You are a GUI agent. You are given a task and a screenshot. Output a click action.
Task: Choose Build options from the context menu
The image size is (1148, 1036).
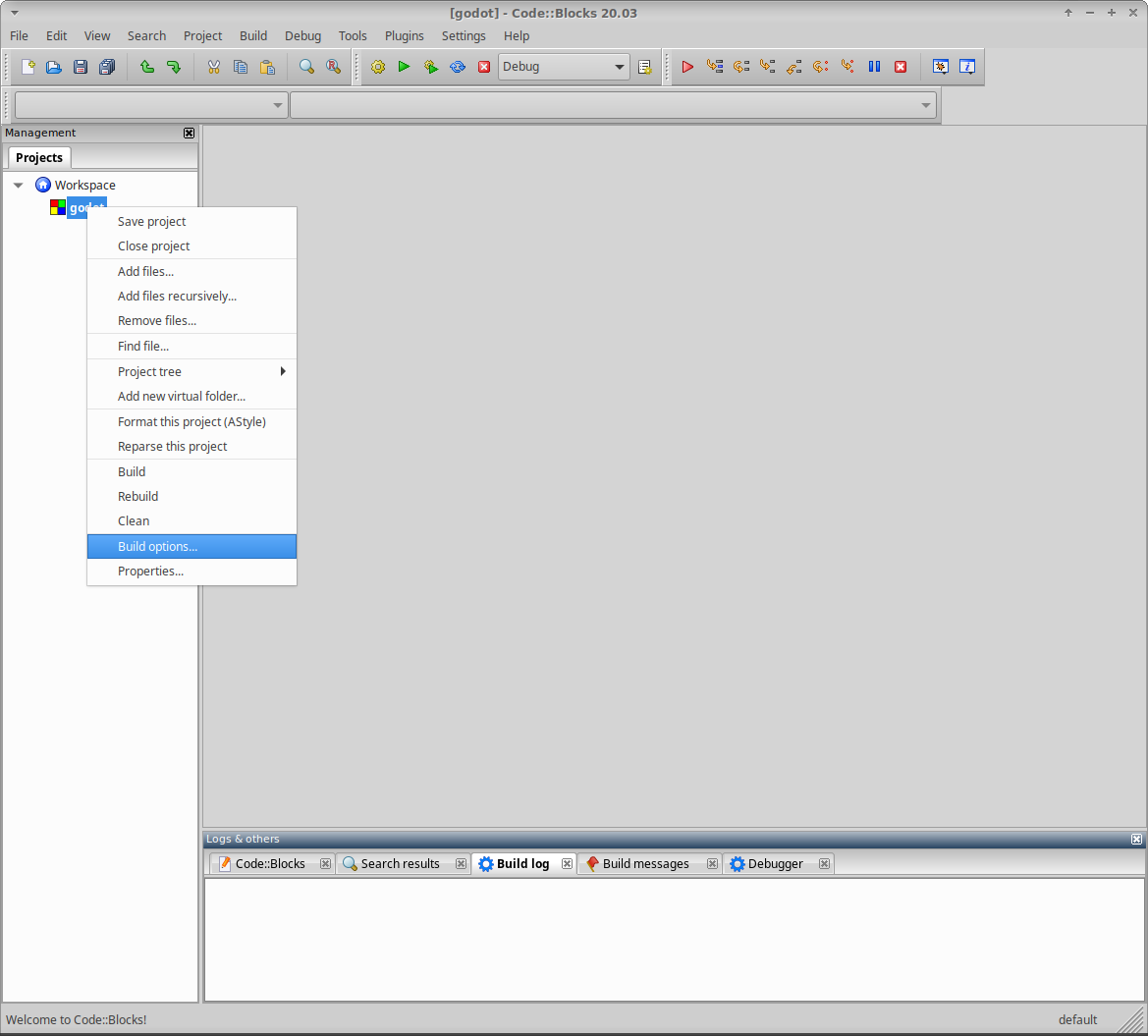(x=157, y=546)
